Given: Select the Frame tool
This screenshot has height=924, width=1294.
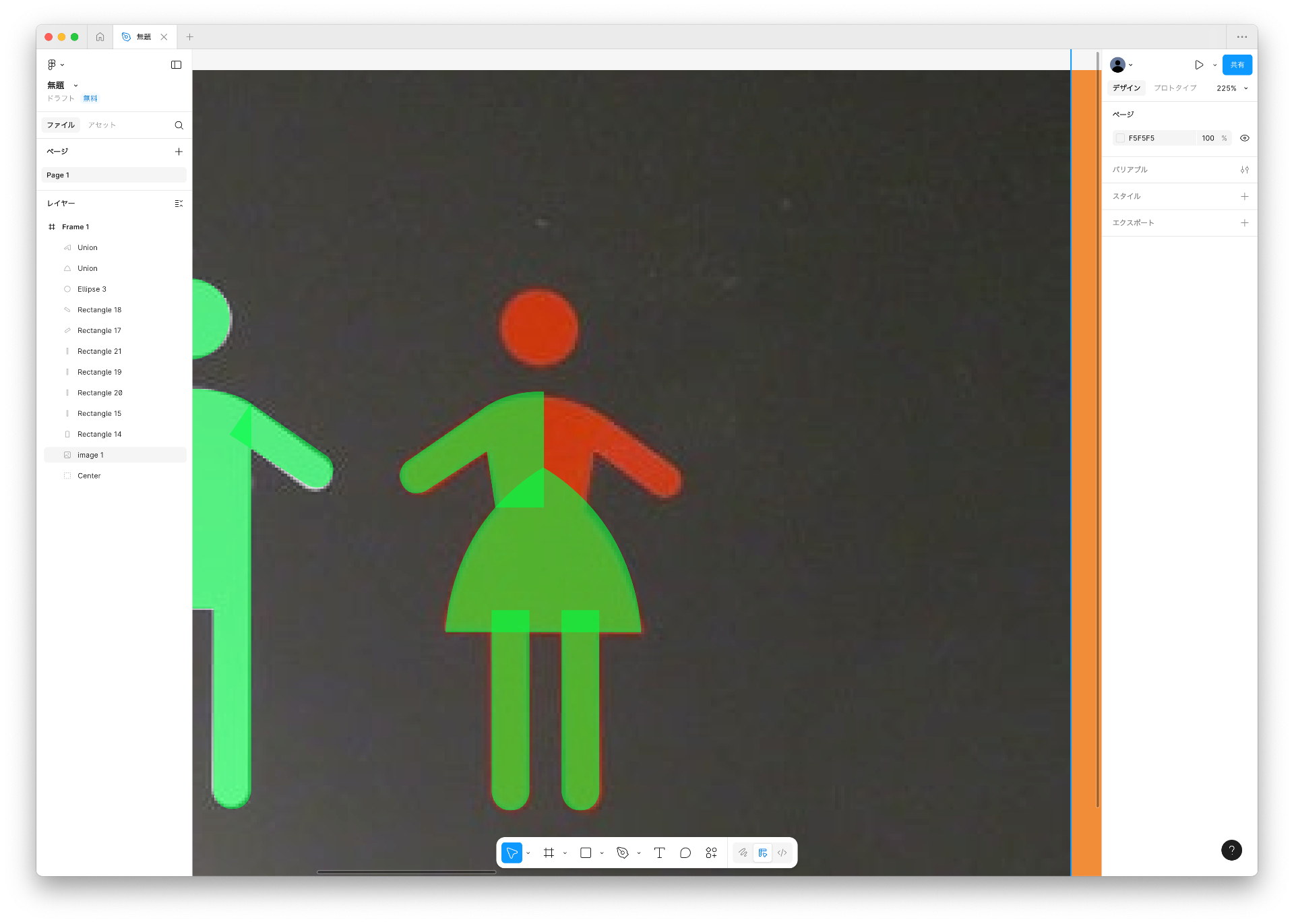Looking at the screenshot, I should tap(549, 853).
